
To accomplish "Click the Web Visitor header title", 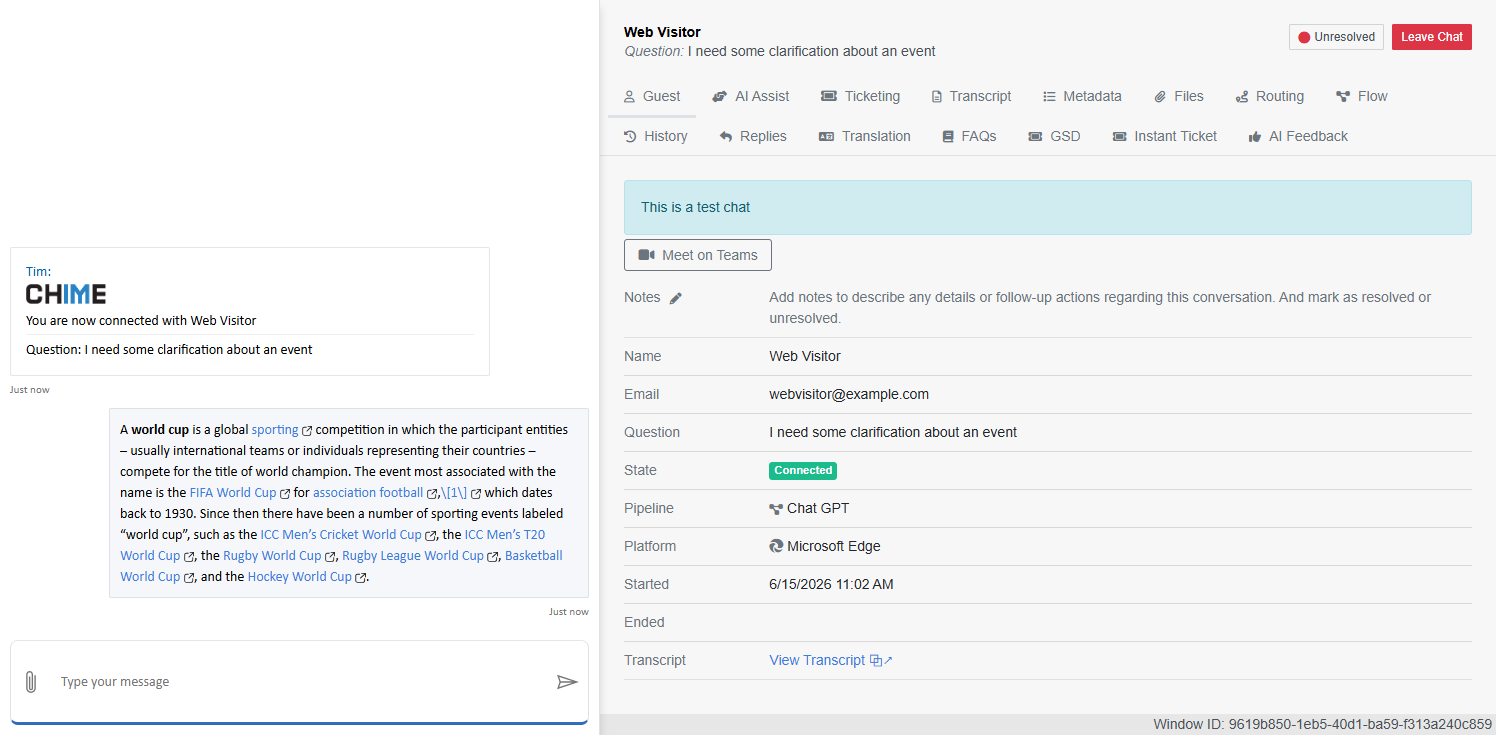I will pos(662,32).
